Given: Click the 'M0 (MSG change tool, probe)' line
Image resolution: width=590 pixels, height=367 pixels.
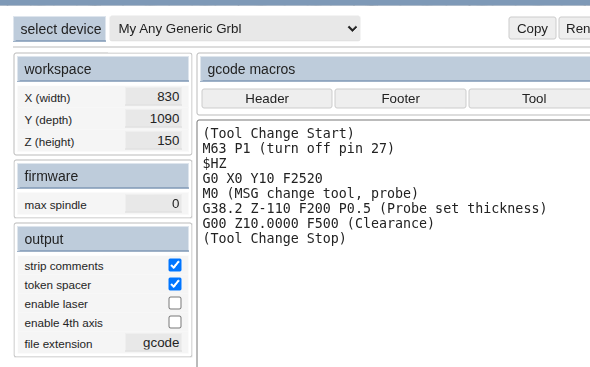Looking at the screenshot, I should pos(310,193).
